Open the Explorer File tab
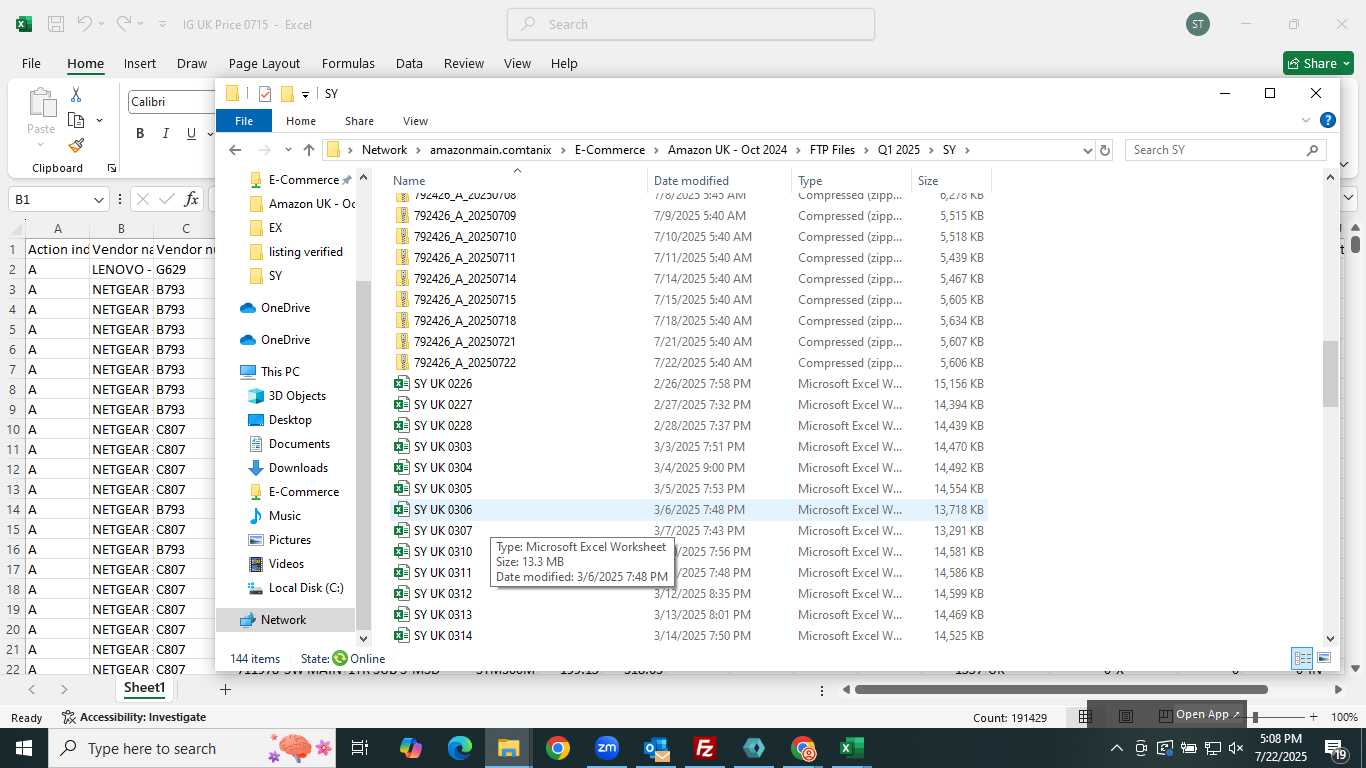This screenshot has height=768, width=1366. [x=243, y=121]
